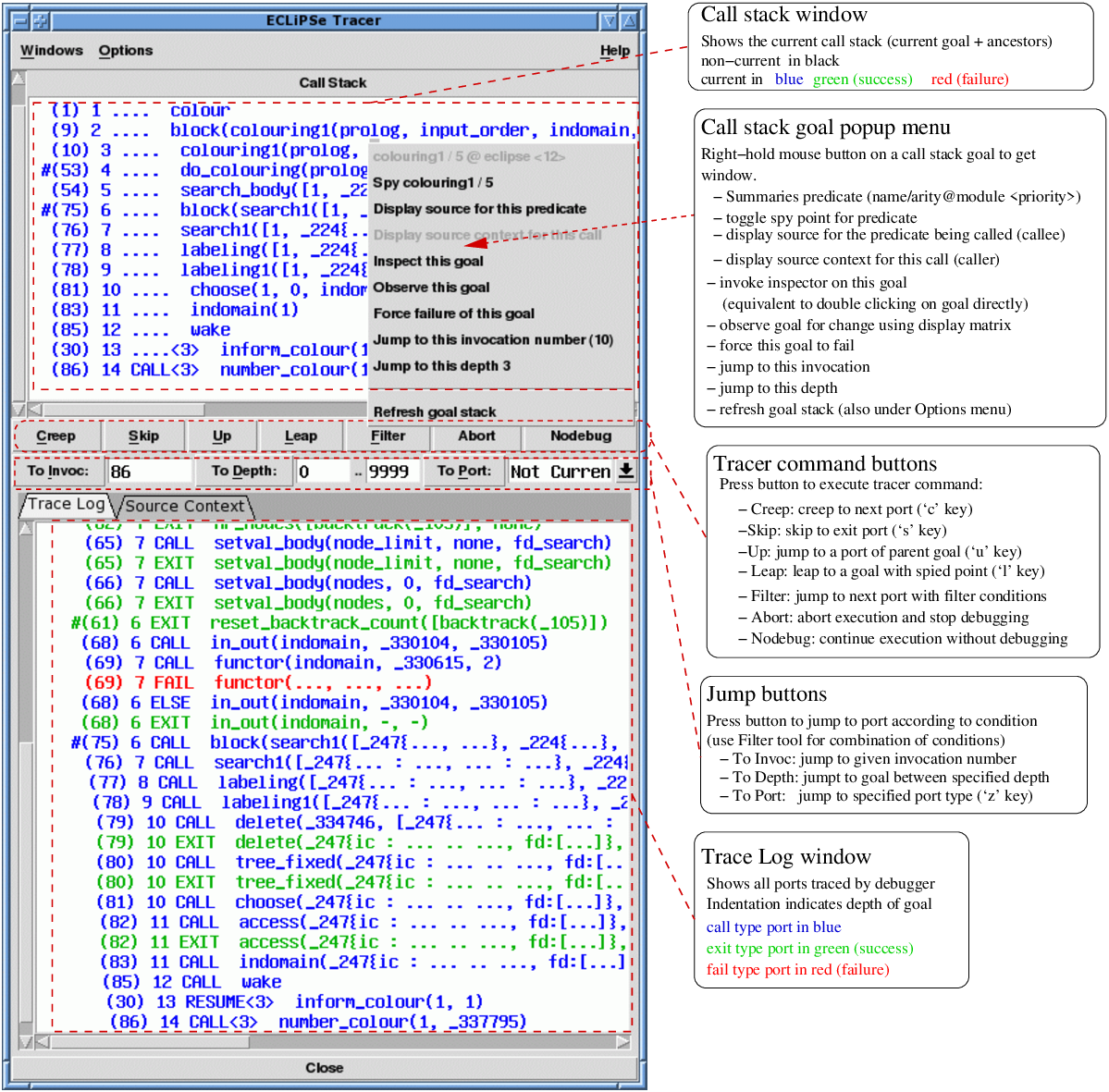The width and height of the screenshot is (1109, 1092).
Task: Click the window menu icon in title bar
Action: [x=19, y=20]
